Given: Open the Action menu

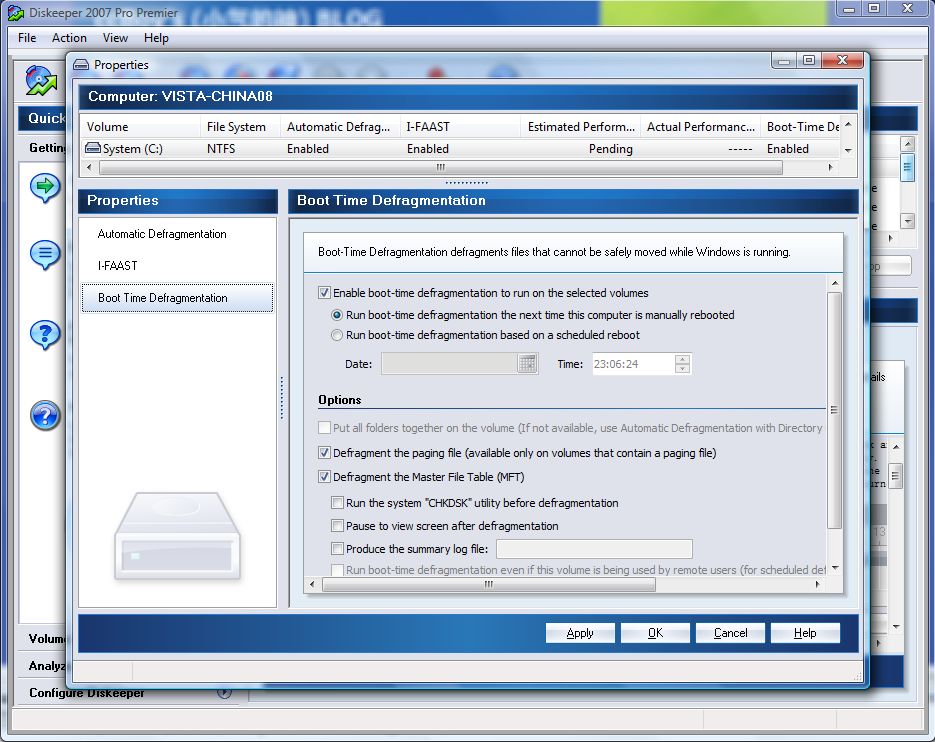Looking at the screenshot, I should [69, 38].
